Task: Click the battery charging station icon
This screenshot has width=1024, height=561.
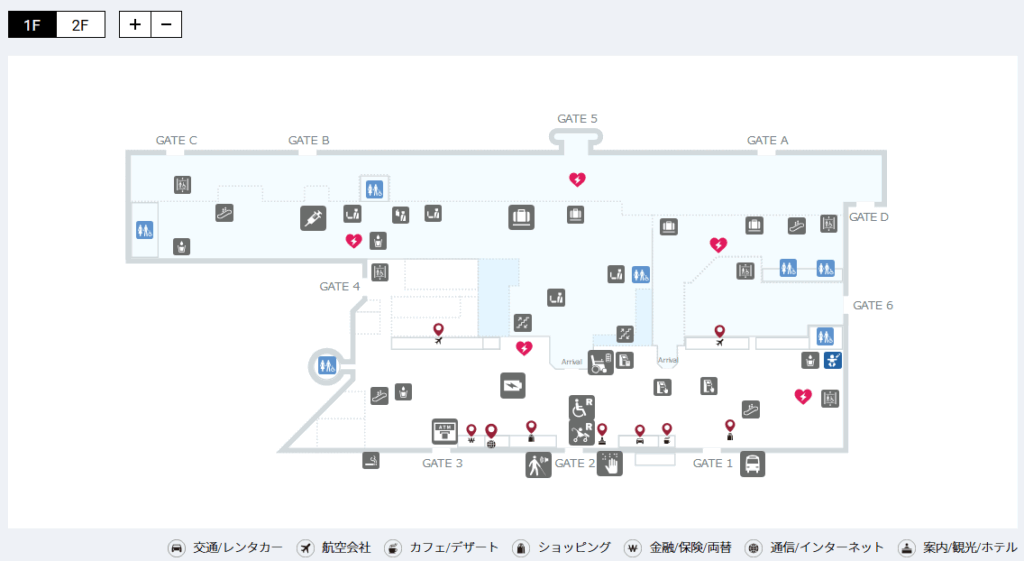Action: pyautogui.click(x=512, y=385)
